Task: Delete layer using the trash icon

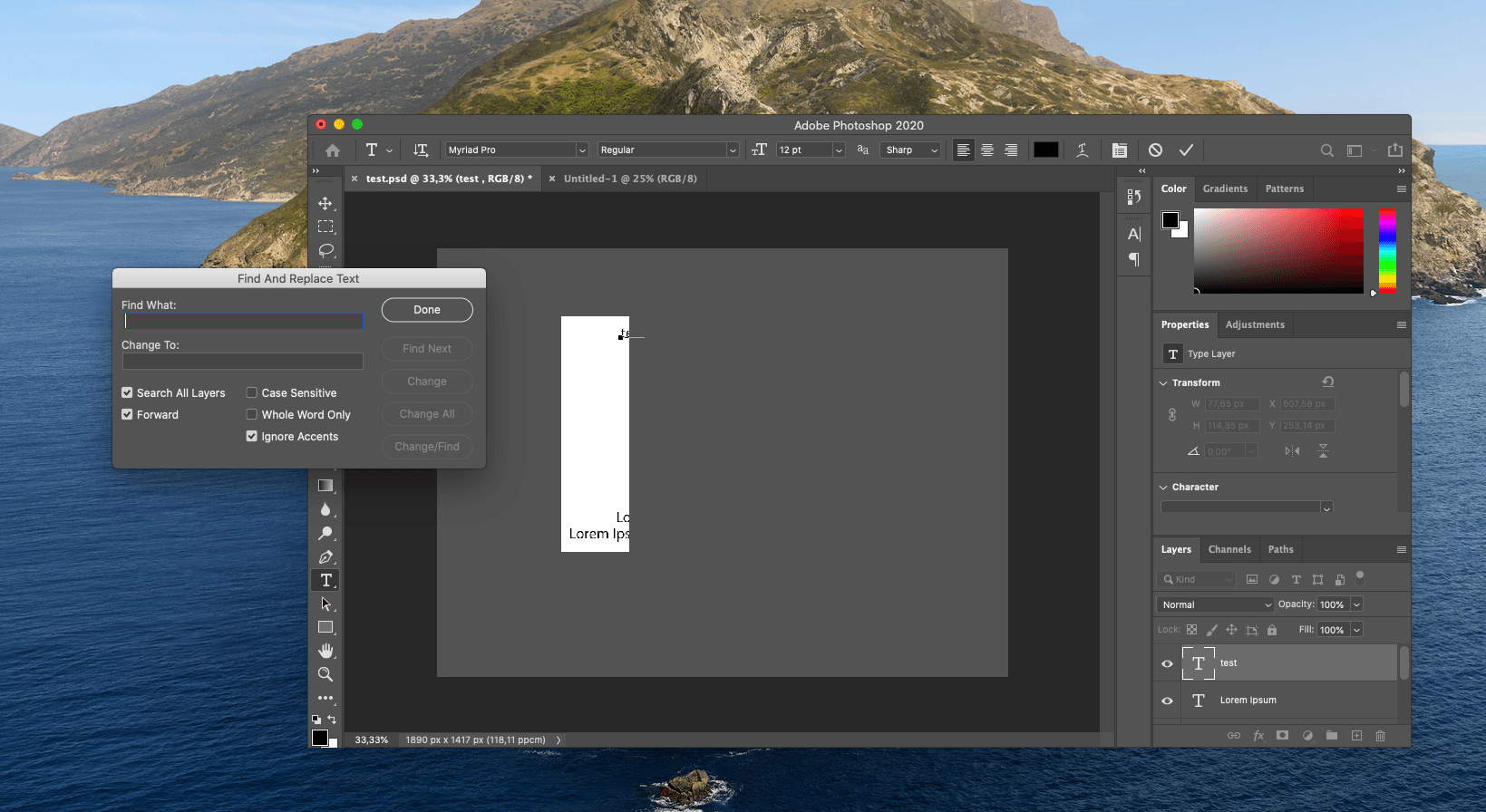Action: coord(1380,736)
